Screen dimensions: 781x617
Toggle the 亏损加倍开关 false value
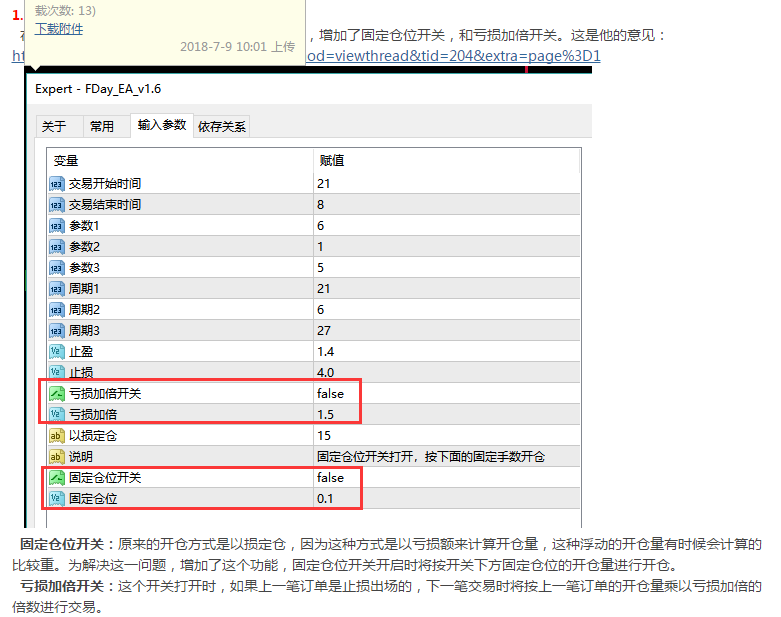click(x=330, y=394)
